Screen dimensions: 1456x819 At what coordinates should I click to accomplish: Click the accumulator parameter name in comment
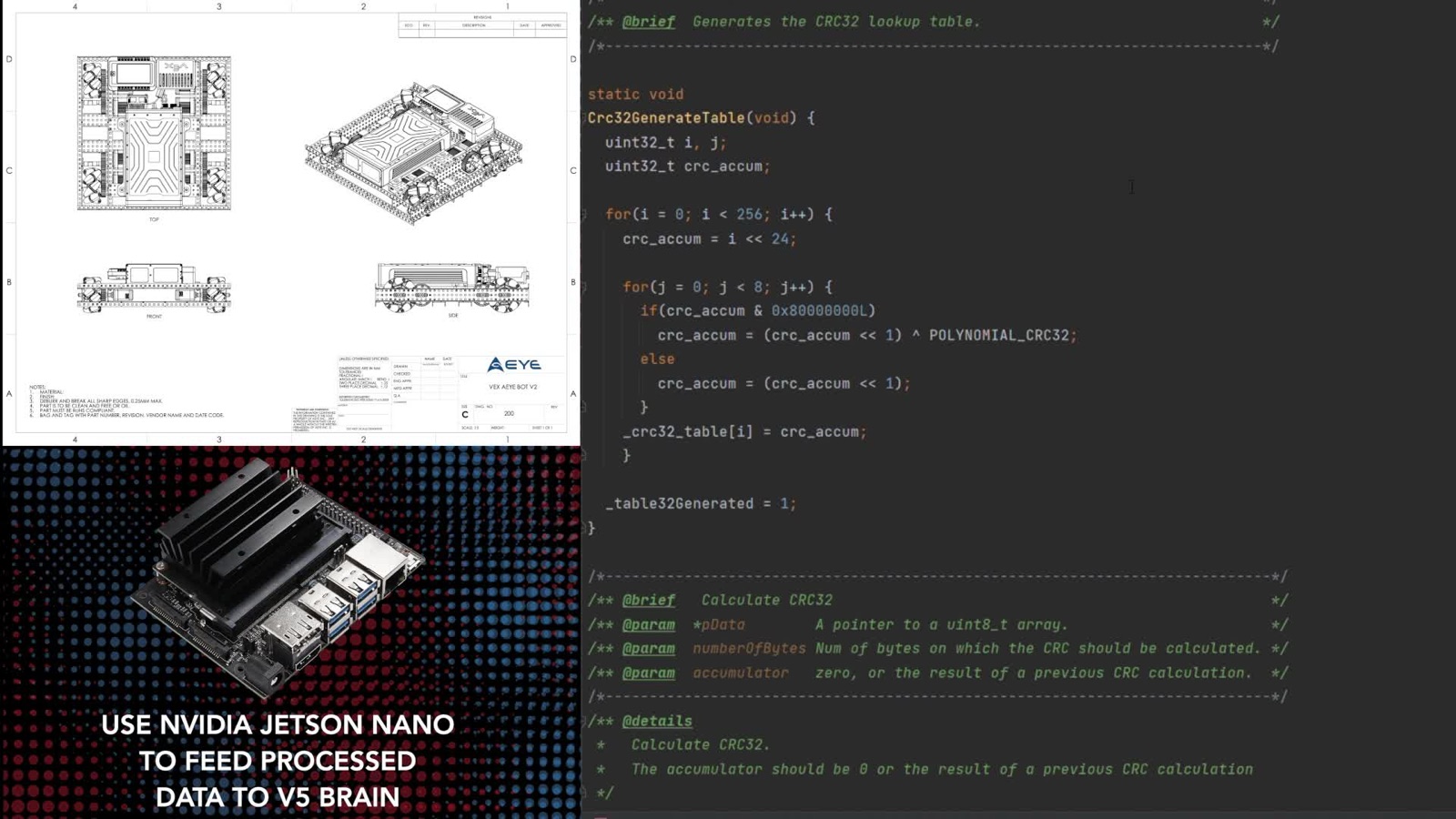[741, 673]
